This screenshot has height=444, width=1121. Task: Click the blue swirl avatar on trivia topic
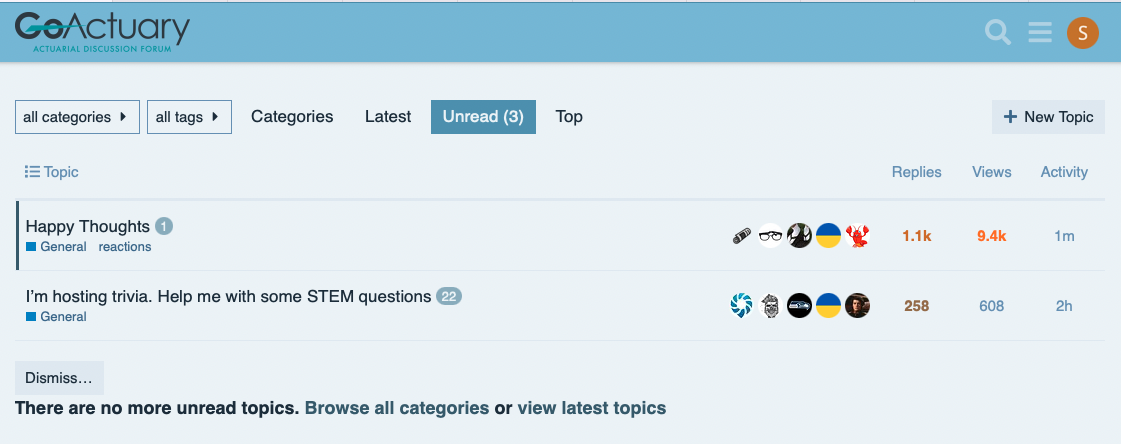(x=741, y=306)
